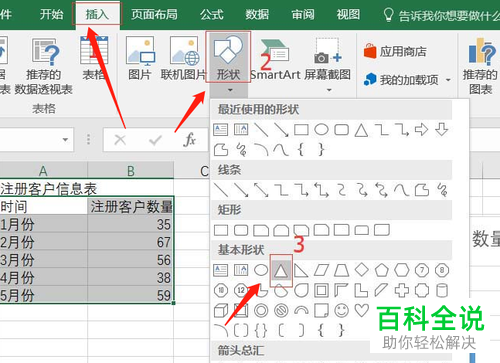Choose parallelogram basic shape

pyautogui.click(x=321, y=271)
